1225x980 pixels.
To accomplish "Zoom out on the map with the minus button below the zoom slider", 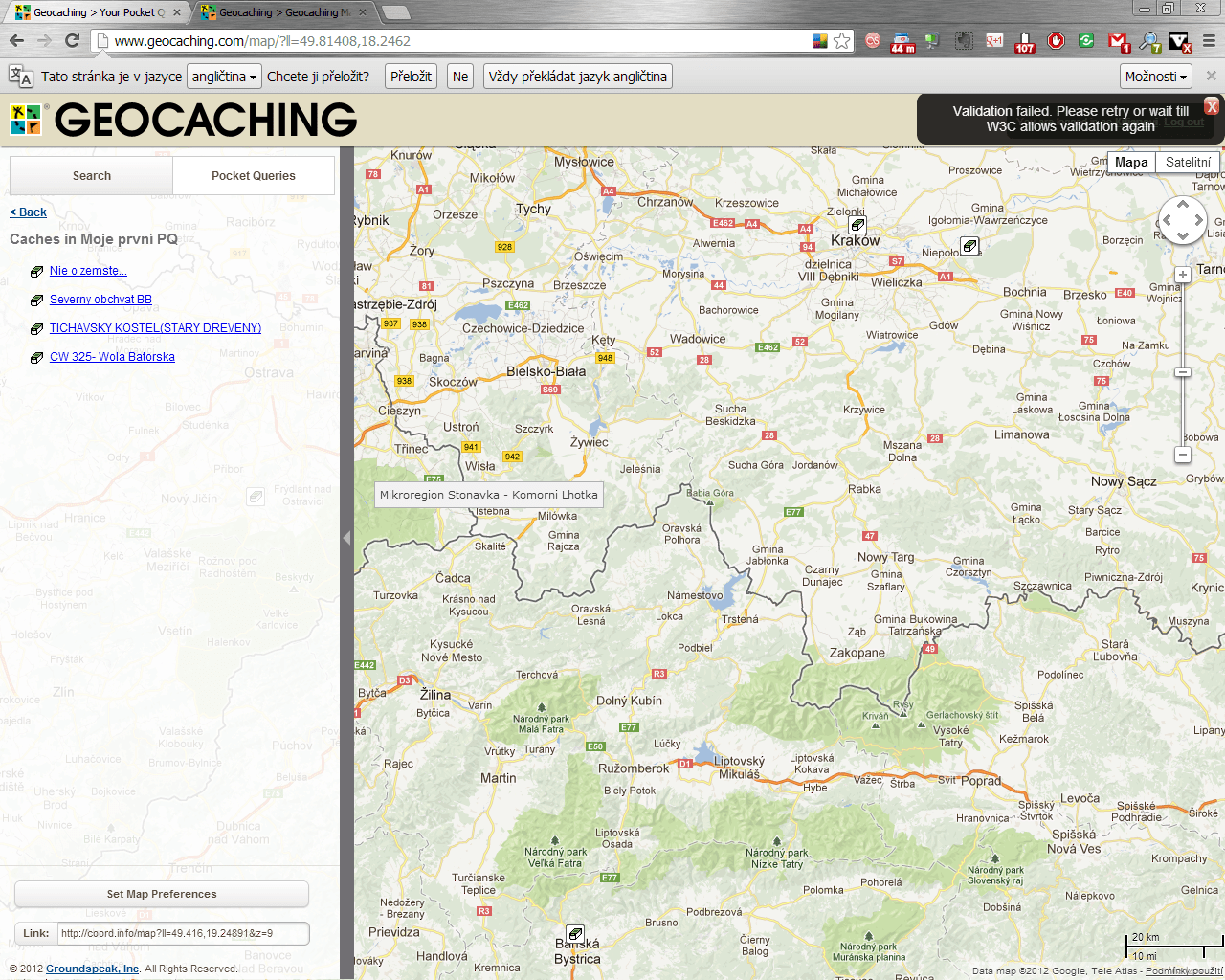I will point(1183,455).
